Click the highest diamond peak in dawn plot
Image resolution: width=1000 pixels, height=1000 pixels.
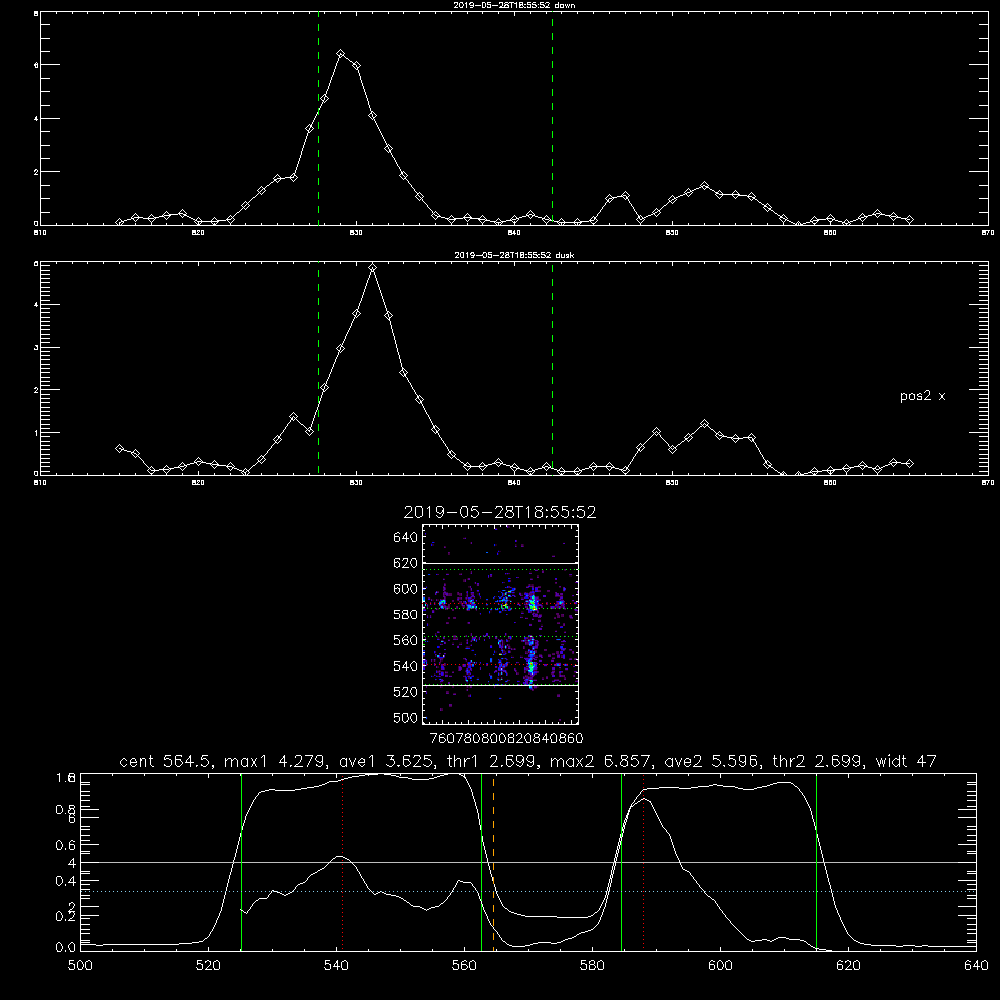(341, 54)
